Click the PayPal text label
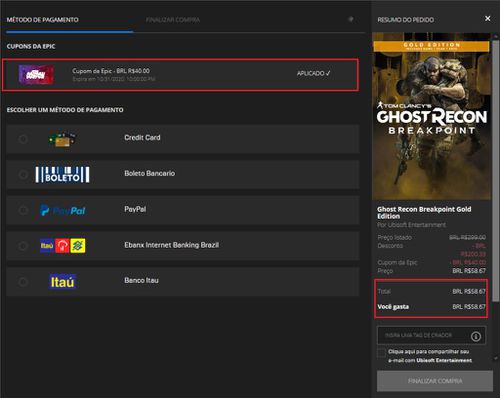The height and width of the screenshot is (398, 500). [x=135, y=209]
